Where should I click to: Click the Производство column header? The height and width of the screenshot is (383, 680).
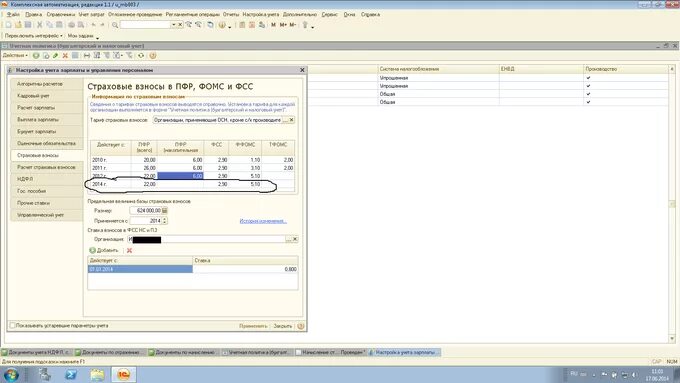point(626,69)
